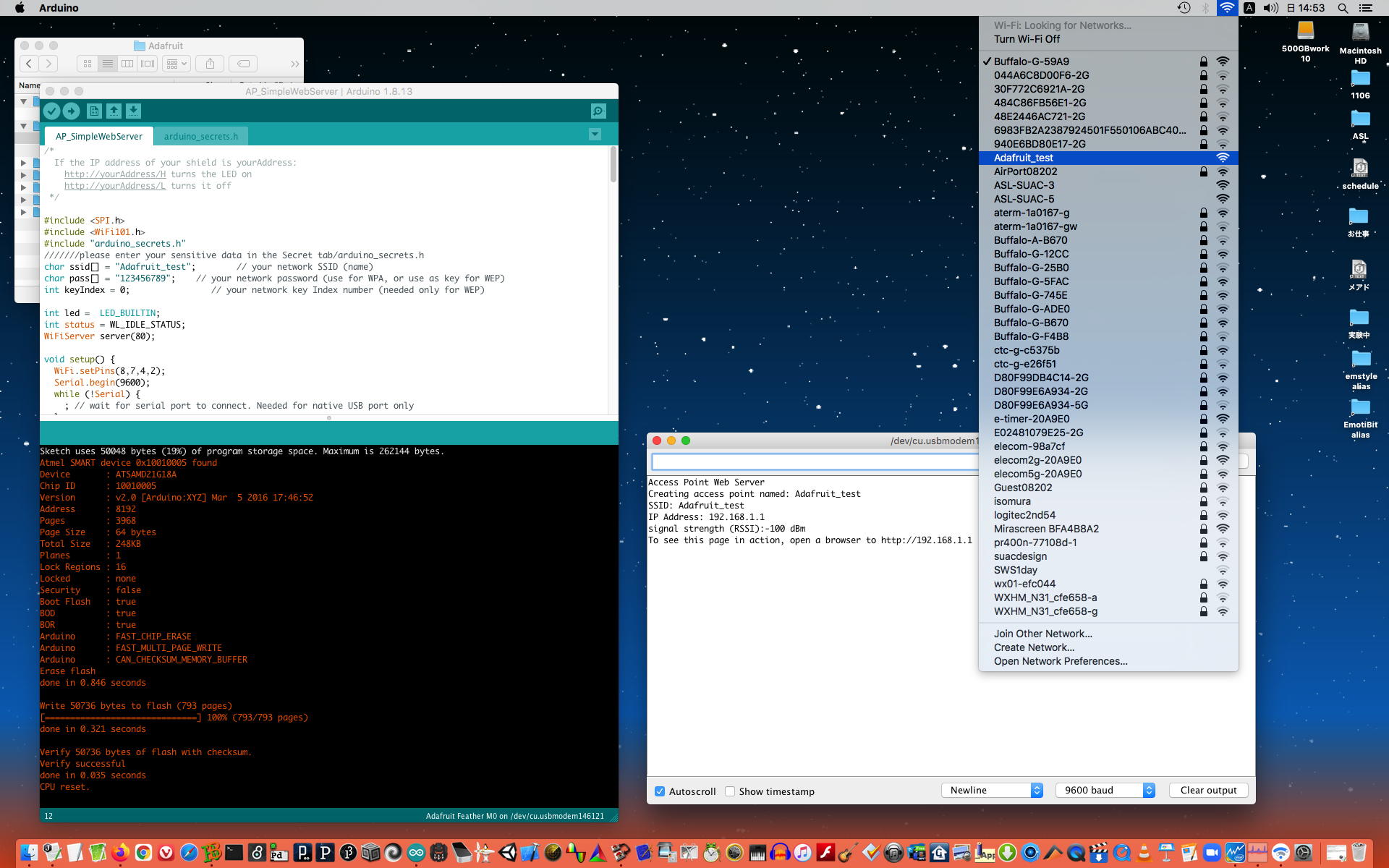Click the Clear output button
The height and width of the screenshot is (868, 1389).
coord(1208,790)
